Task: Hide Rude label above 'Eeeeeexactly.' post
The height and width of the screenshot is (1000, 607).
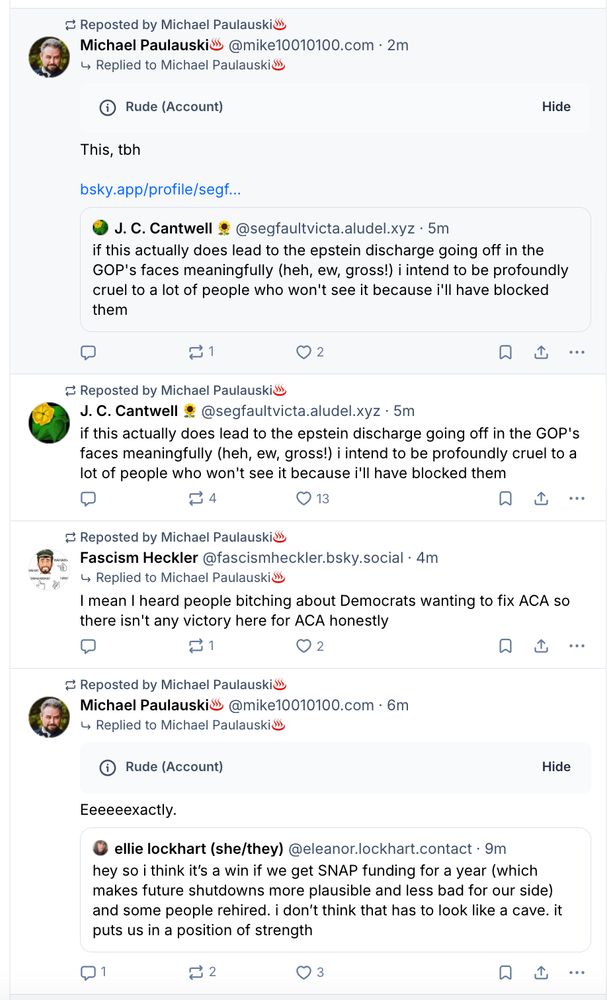Action: pos(556,767)
